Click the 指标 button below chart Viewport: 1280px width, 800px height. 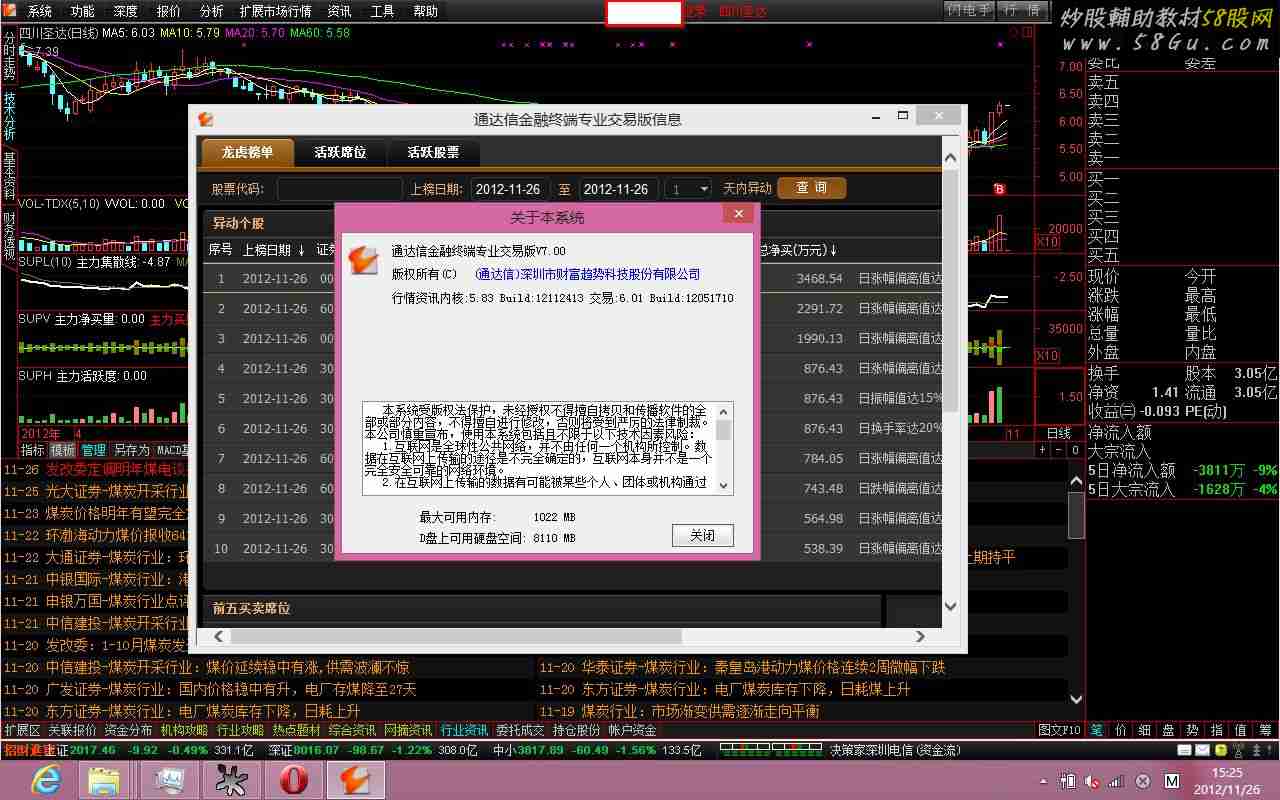[33, 450]
